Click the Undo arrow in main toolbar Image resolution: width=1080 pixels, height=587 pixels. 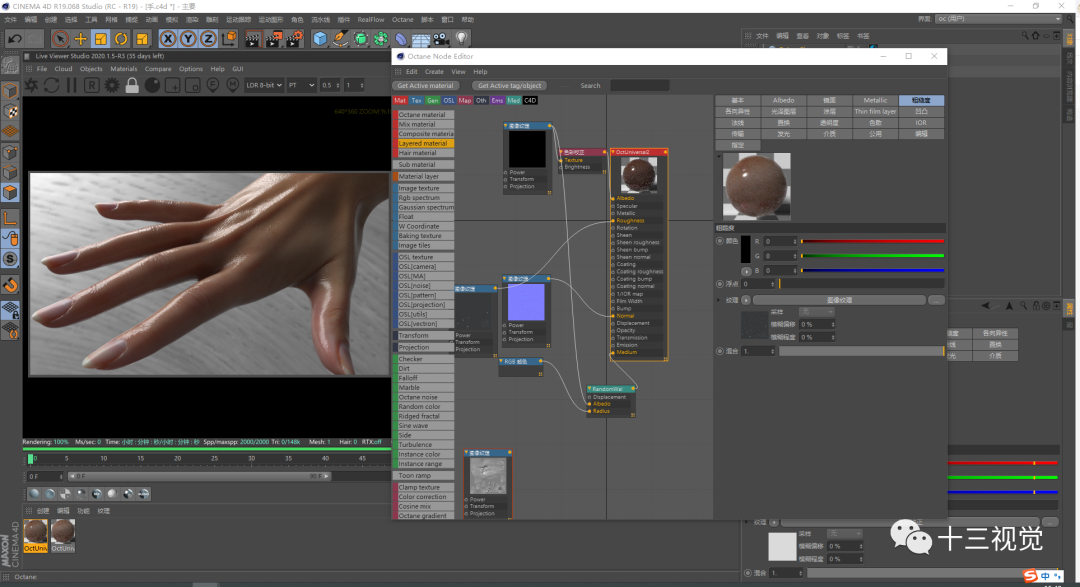point(14,39)
